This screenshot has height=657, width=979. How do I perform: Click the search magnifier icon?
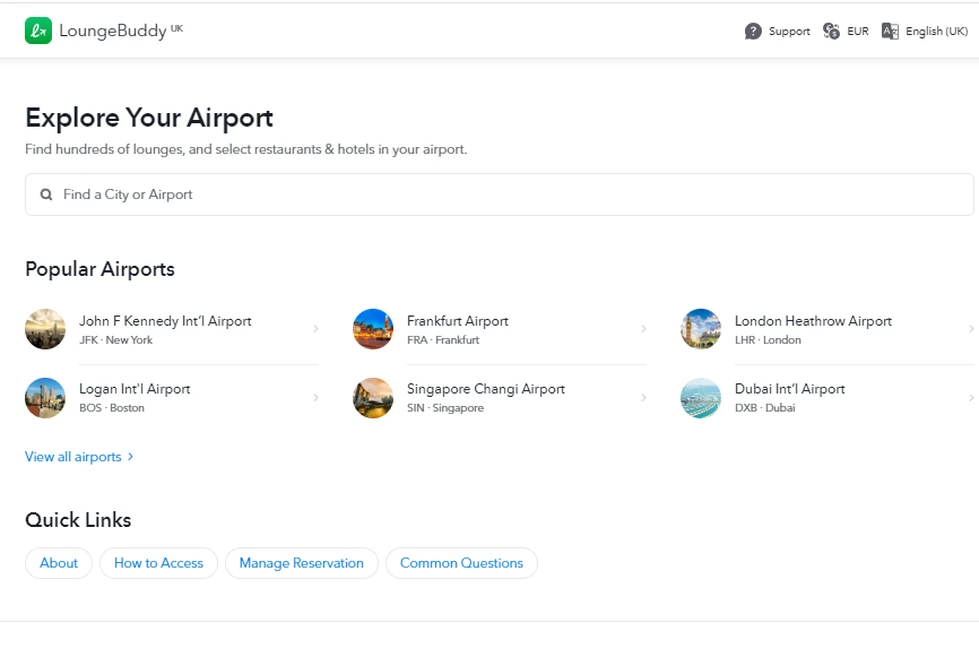[46, 195]
